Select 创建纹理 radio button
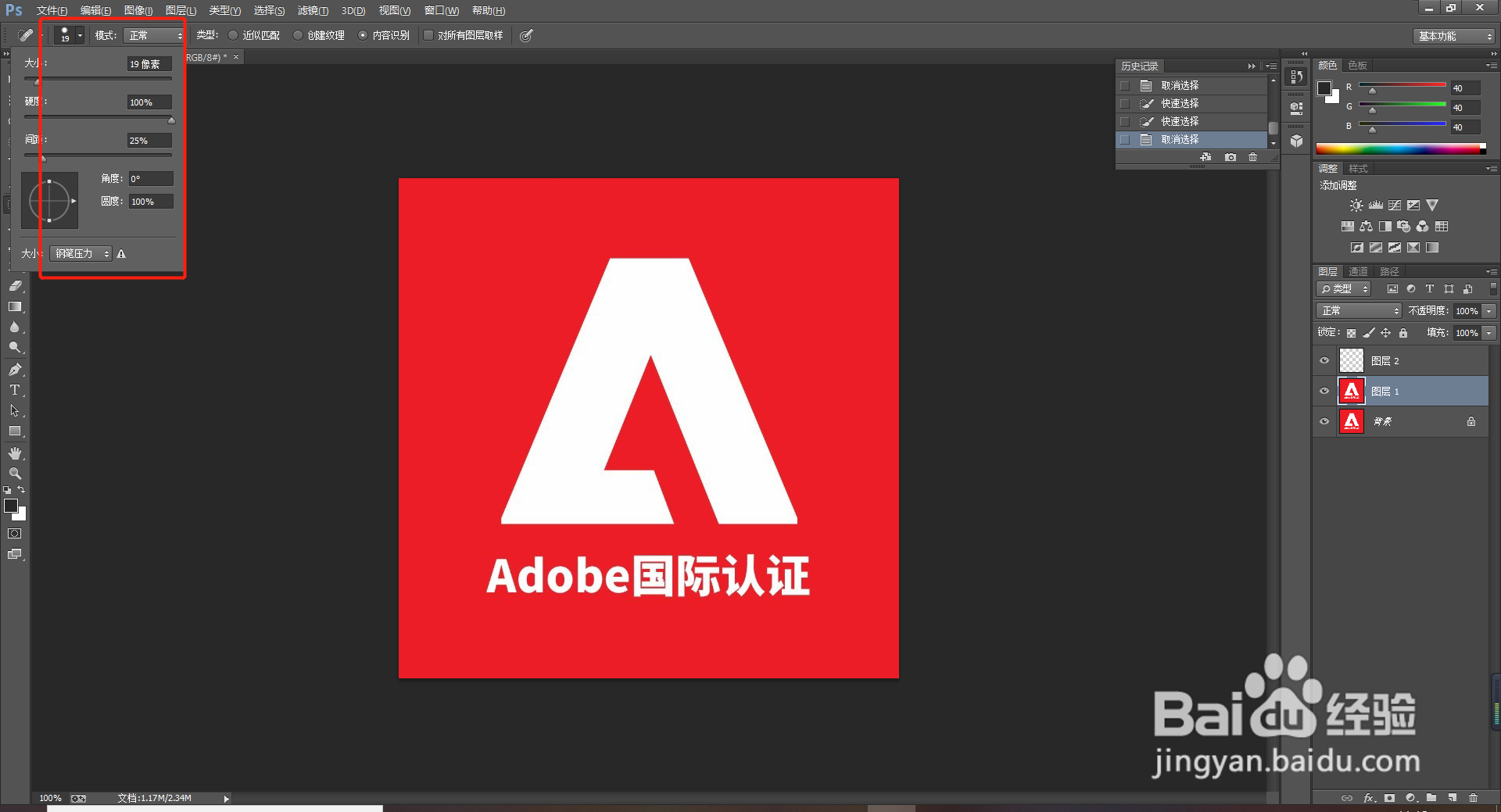This screenshot has height=812, width=1501. (x=298, y=35)
